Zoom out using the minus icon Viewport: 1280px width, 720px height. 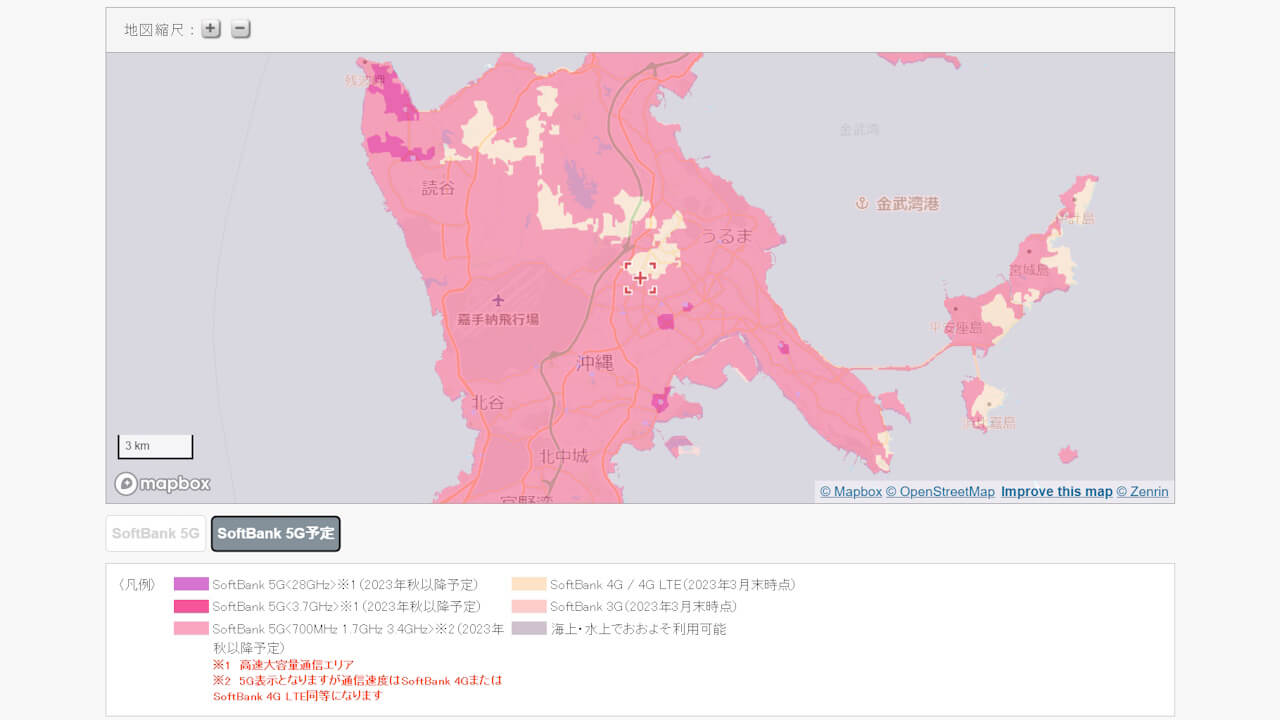pyautogui.click(x=239, y=29)
